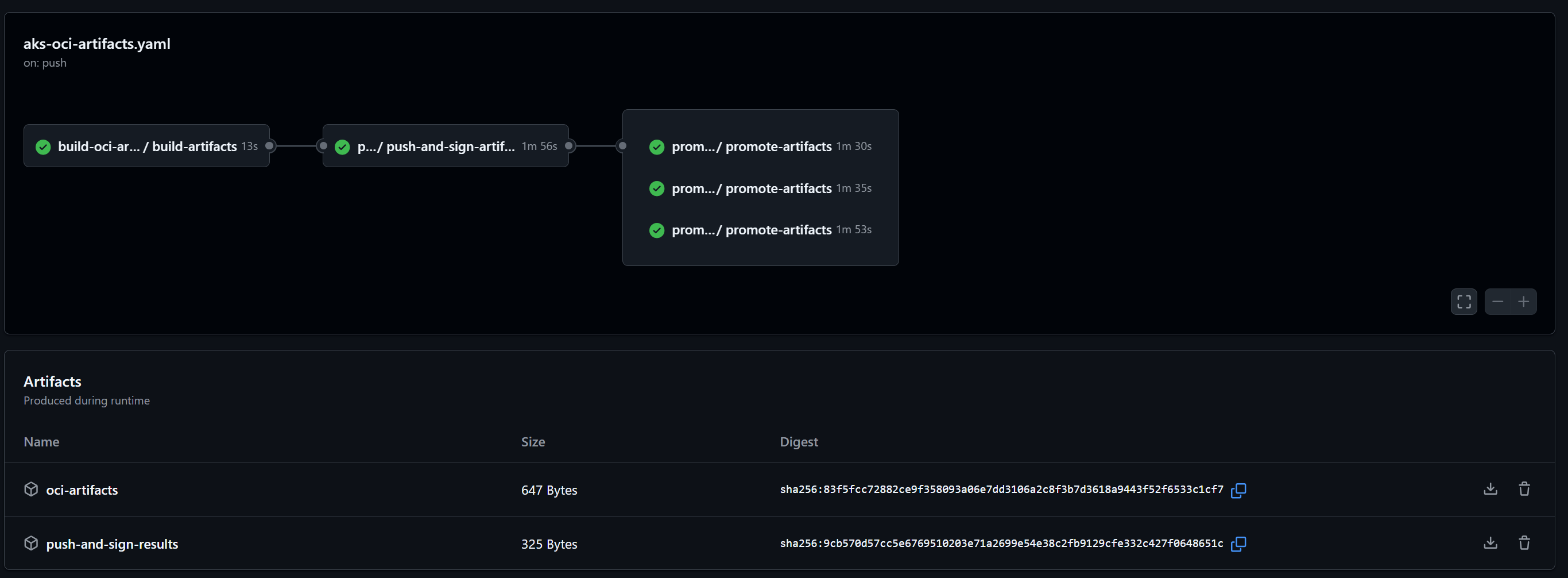Copy the push-and-sign-results digest
The height and width of the screenshot is (578, 1568).
coord(1238,545)
